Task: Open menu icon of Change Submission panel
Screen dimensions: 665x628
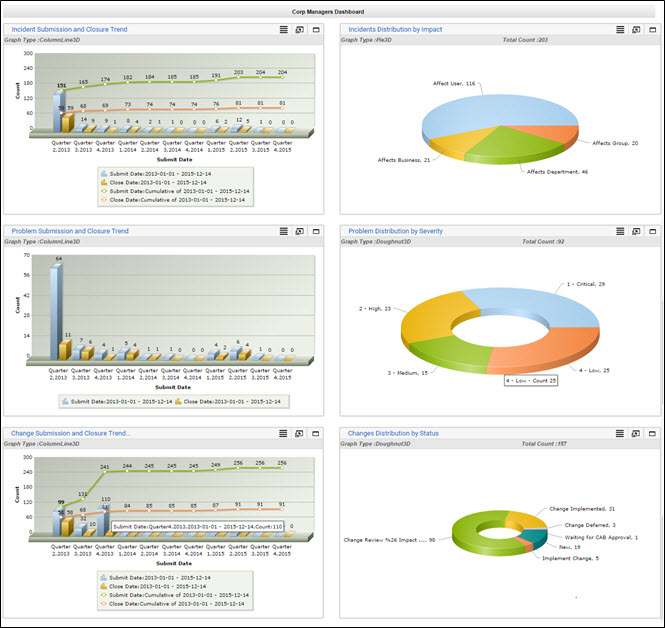Action: 284,433
